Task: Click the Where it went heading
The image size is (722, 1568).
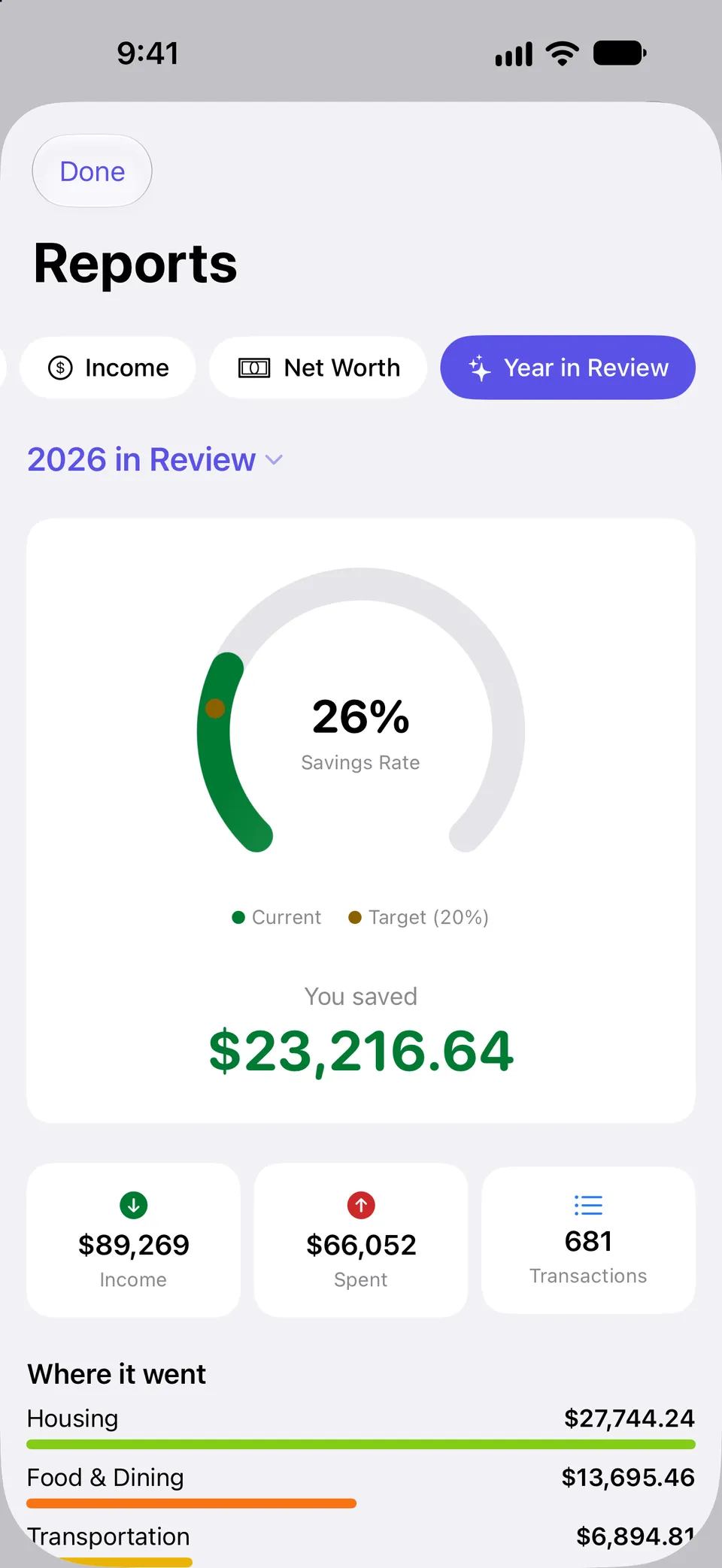Action: (117, 1374)
